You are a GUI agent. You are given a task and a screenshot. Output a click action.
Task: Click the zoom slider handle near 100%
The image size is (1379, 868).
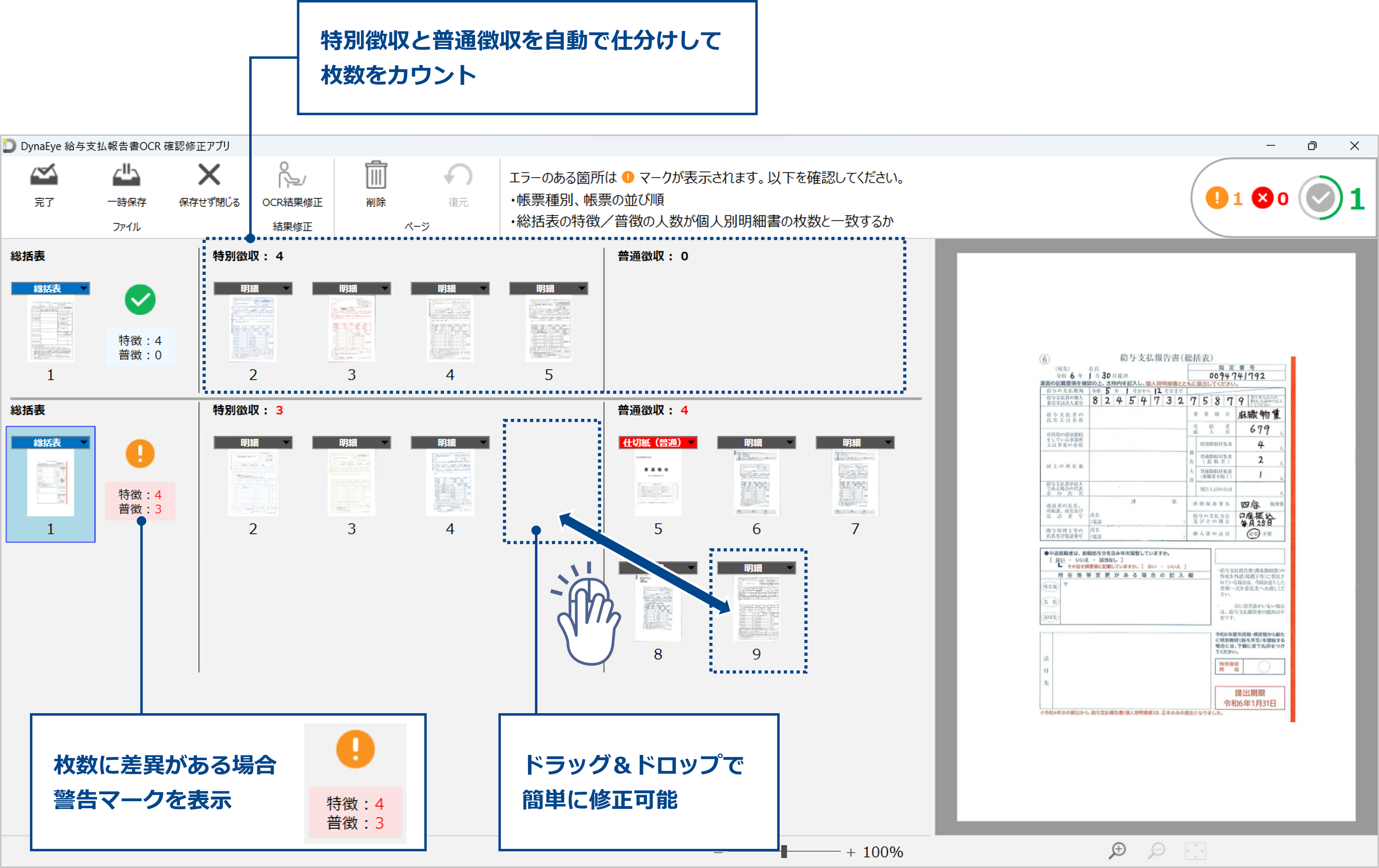pos(784,852)
